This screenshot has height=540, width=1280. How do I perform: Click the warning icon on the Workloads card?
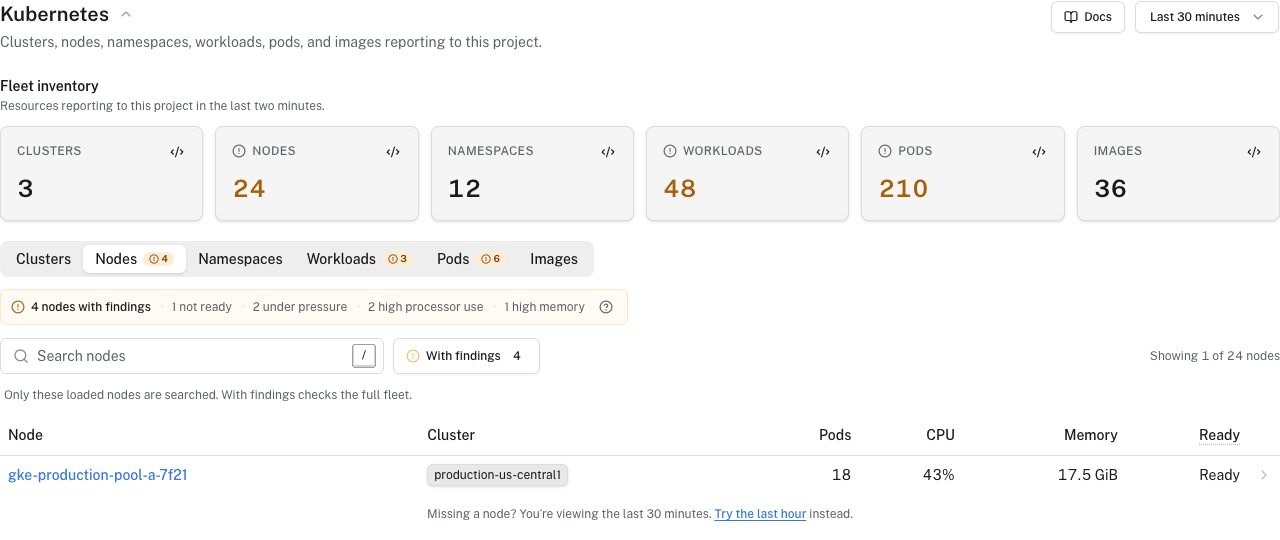click(670, 151)
